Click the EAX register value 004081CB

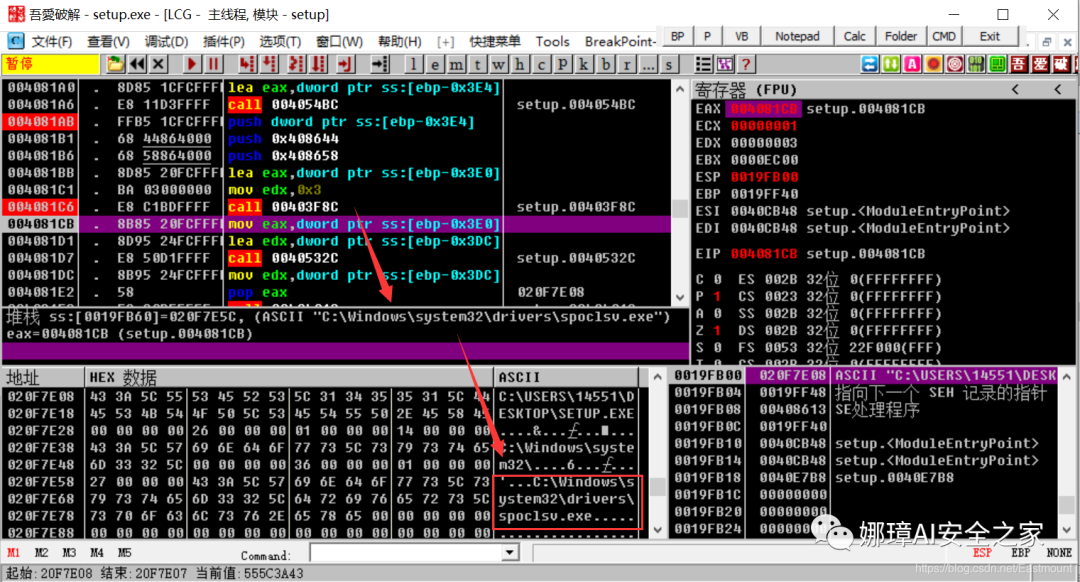pos(764,109)
